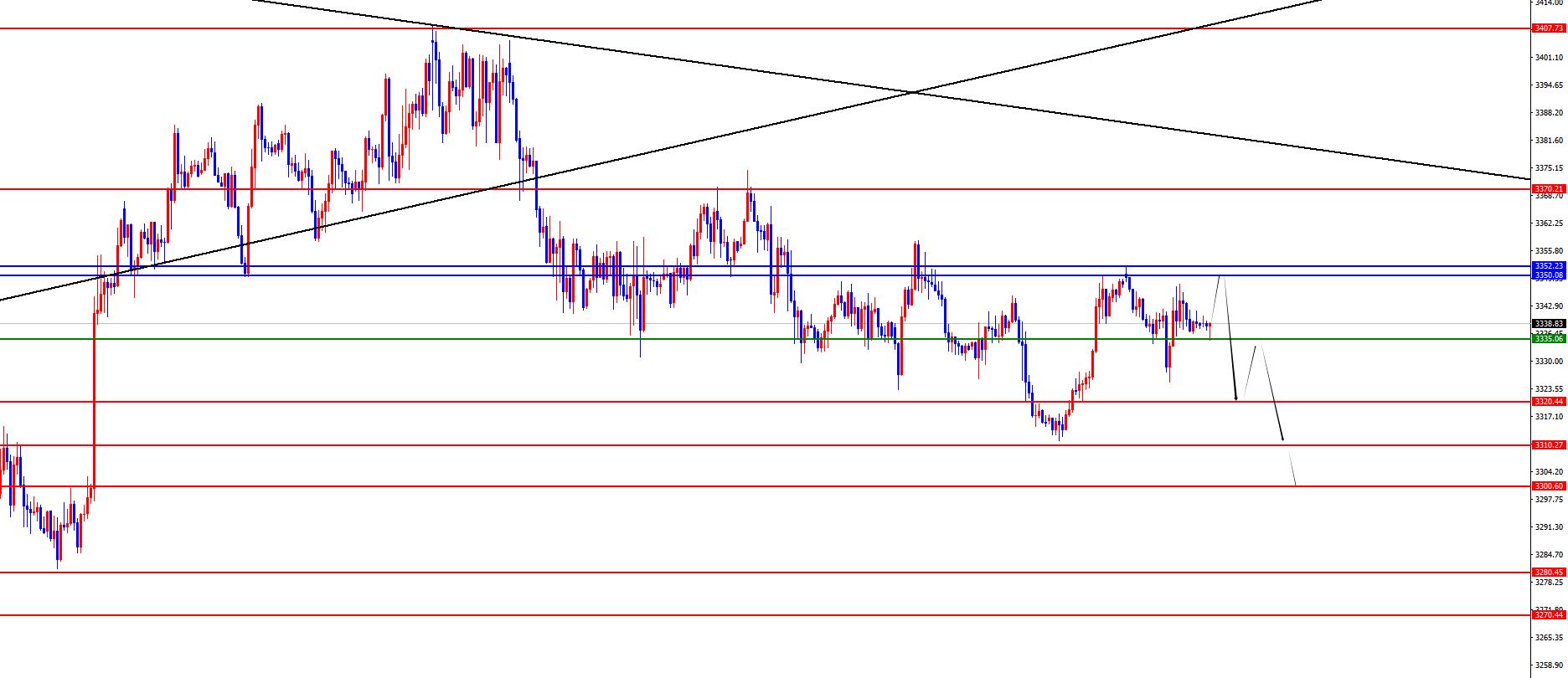Click the 3388.20 axis scale value
Screen dimensions: 1568x678
(1549, 112)
